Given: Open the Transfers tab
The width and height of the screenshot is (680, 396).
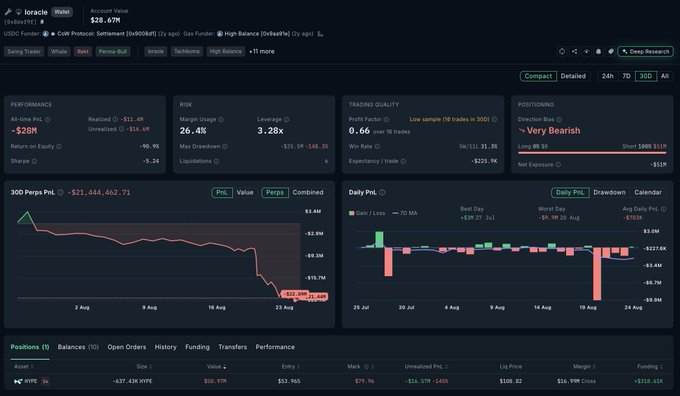Looking at the screenshot, I should click(x=232, y=347).
